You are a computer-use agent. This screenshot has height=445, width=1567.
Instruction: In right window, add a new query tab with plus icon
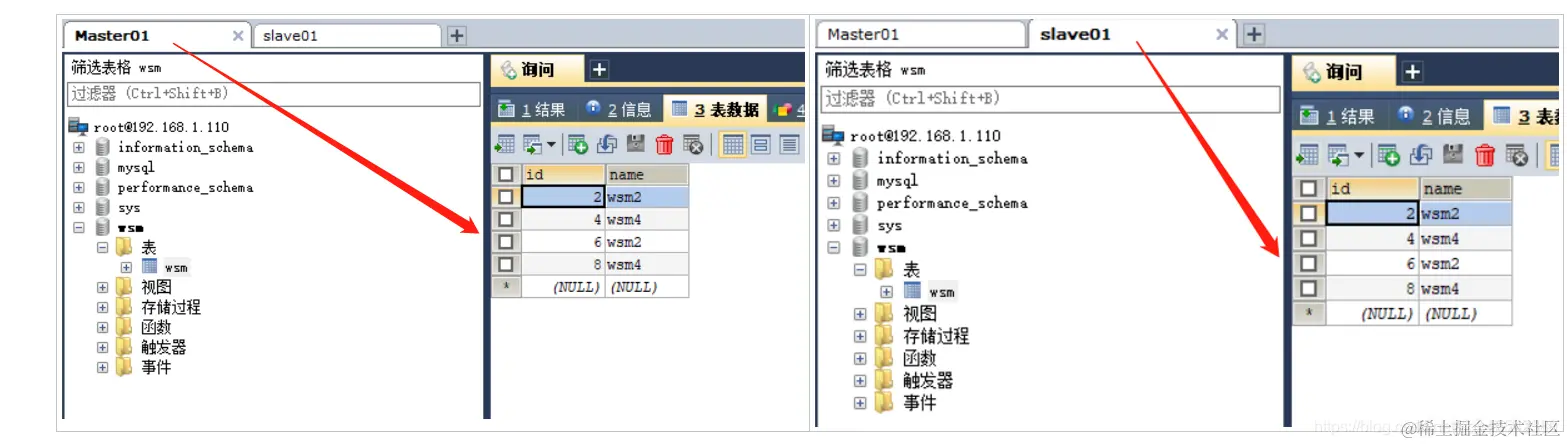pos(1411,71)
